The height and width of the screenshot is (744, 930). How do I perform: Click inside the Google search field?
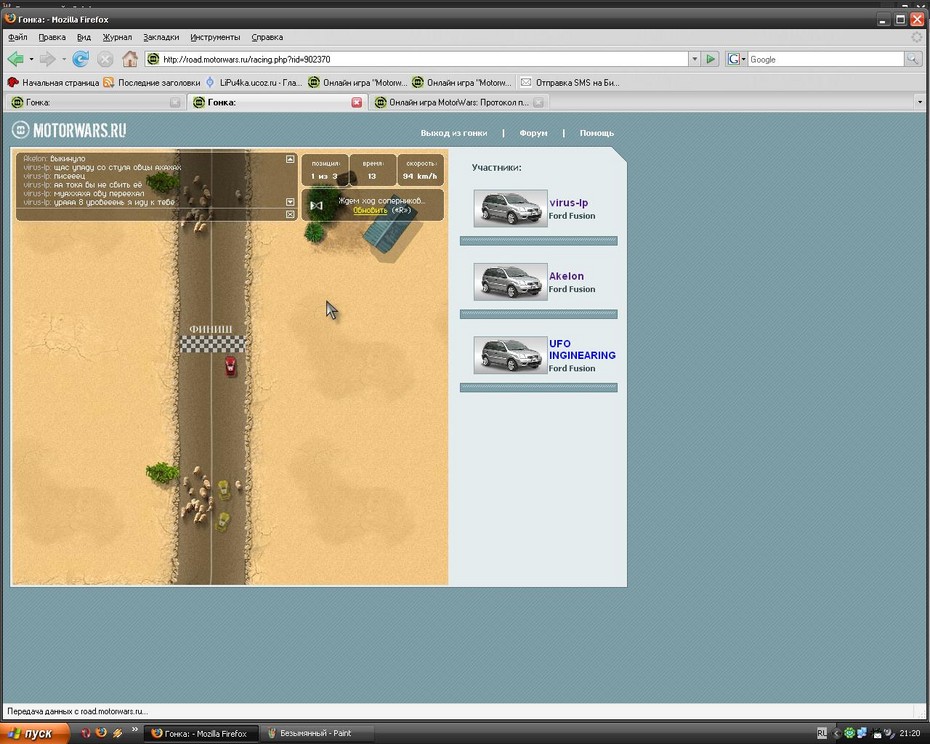825,59
